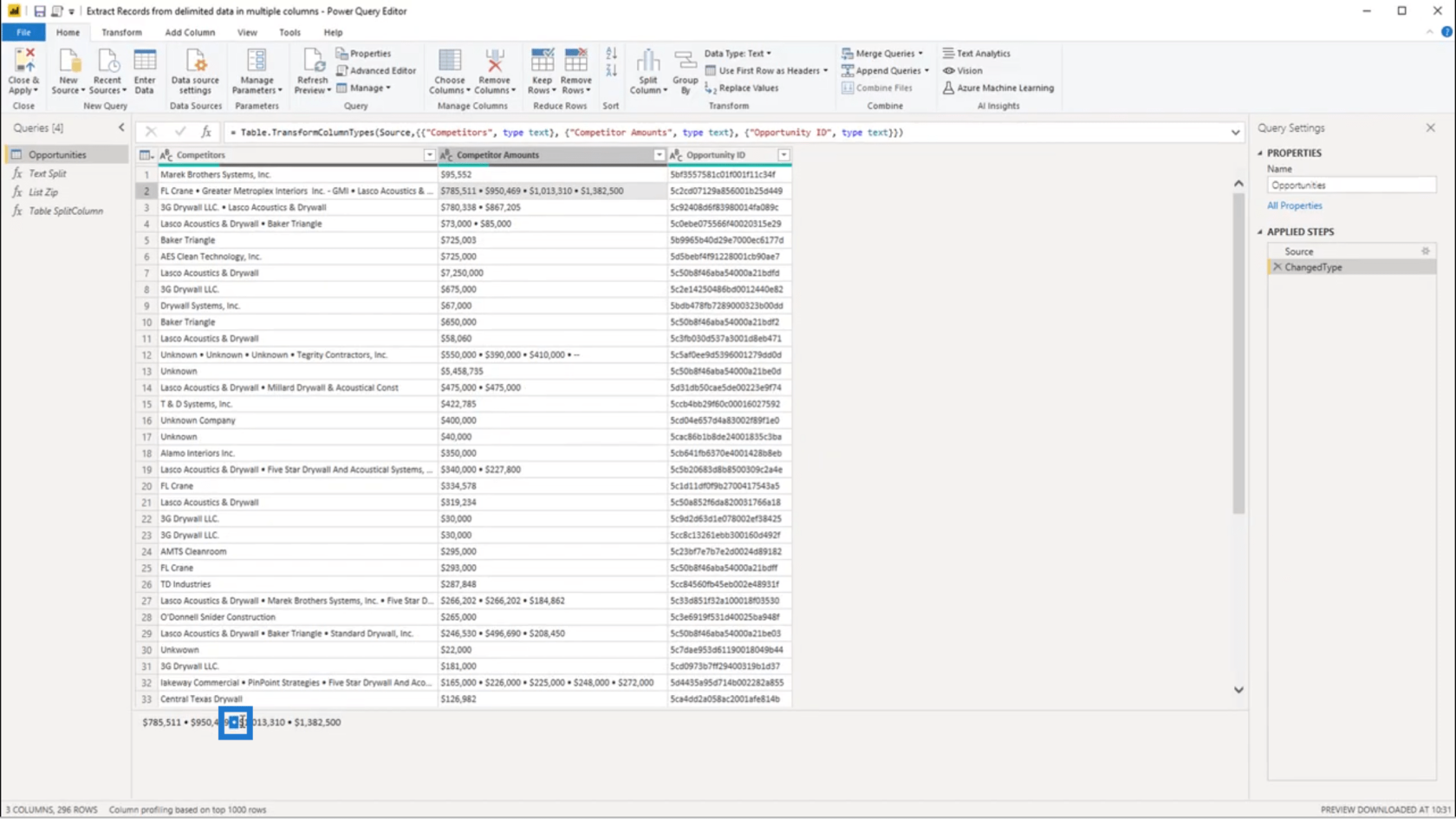
Task: Open Azure Machine Learning
Action: point(998,88)
